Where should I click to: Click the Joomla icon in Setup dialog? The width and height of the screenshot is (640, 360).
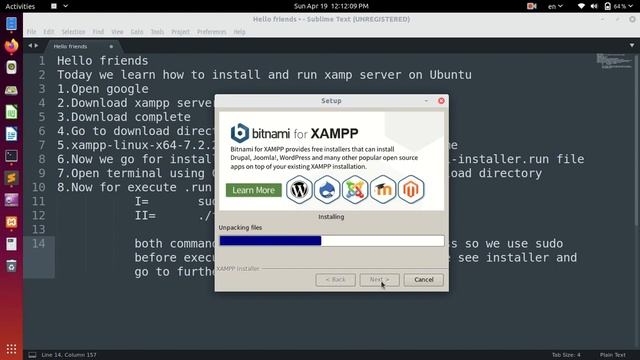pyautogui.click(x=355, y=189)
